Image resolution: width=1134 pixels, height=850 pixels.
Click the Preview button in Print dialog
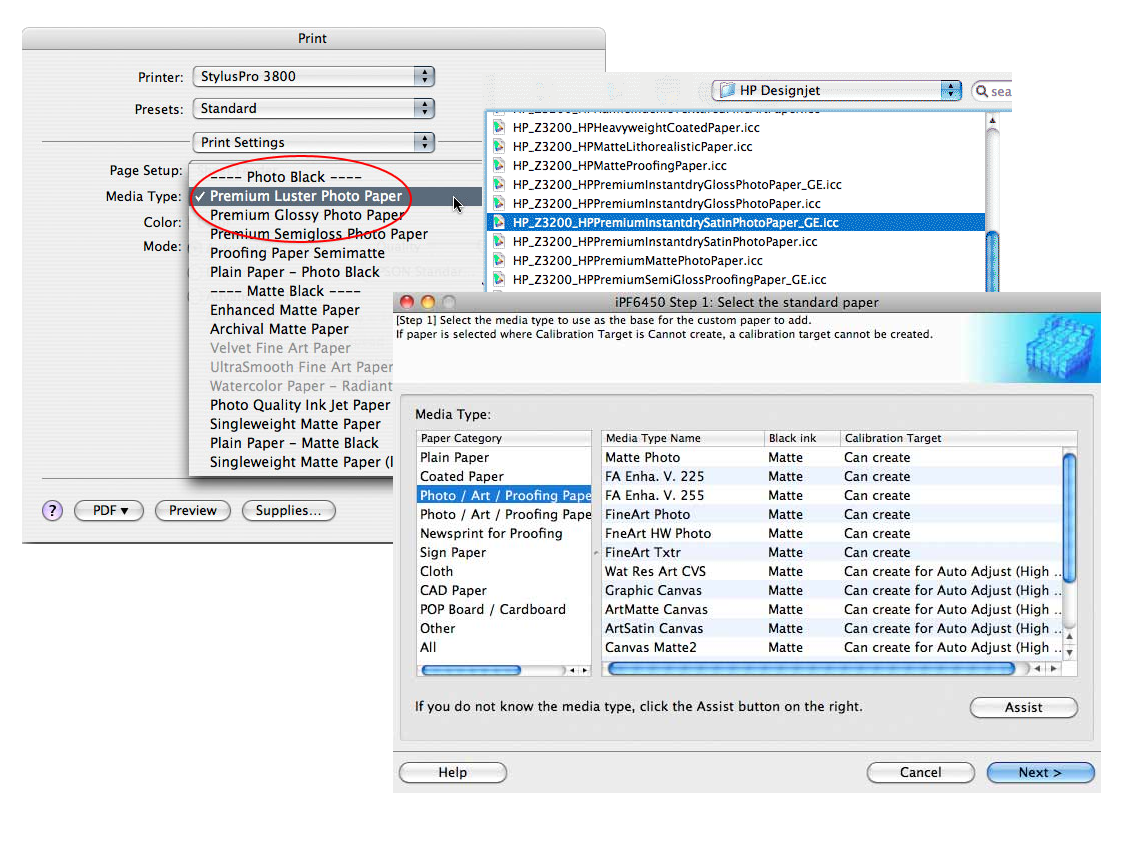click(x=193, y=511)
